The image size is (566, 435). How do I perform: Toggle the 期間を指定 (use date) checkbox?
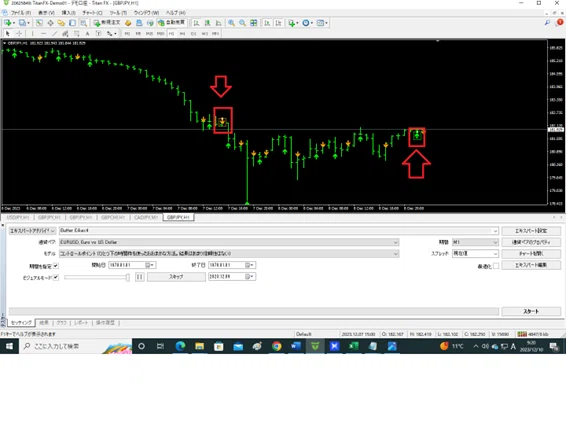point(56,266)
